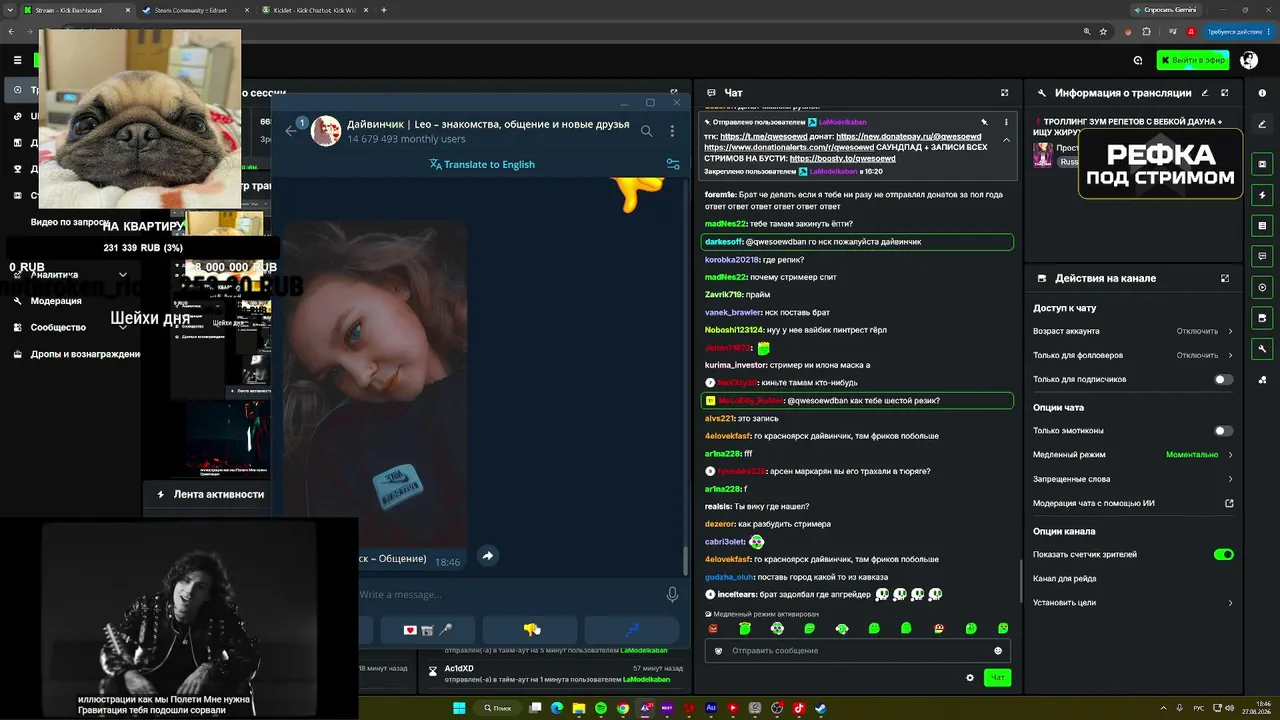Screen dimensions: 1280x720
Task: Toggle the play-circle sidebar icon
Action: (x=1262, y=287)
